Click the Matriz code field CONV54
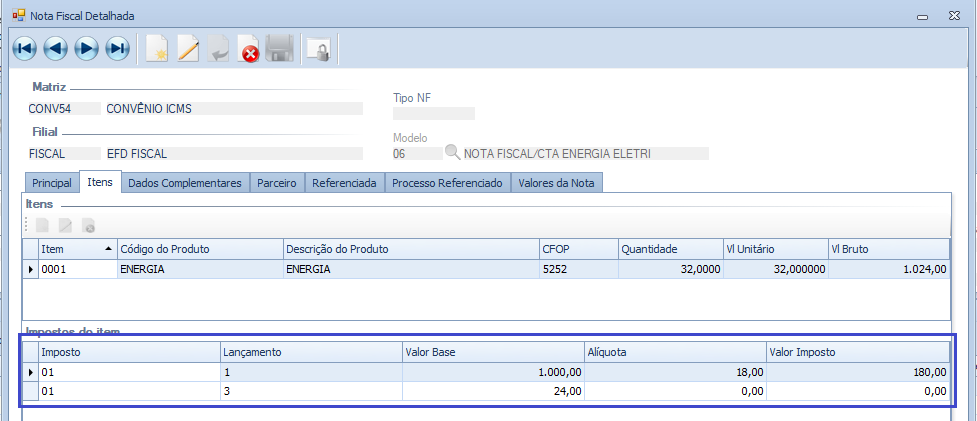977x421 pixels. [64, 109]
